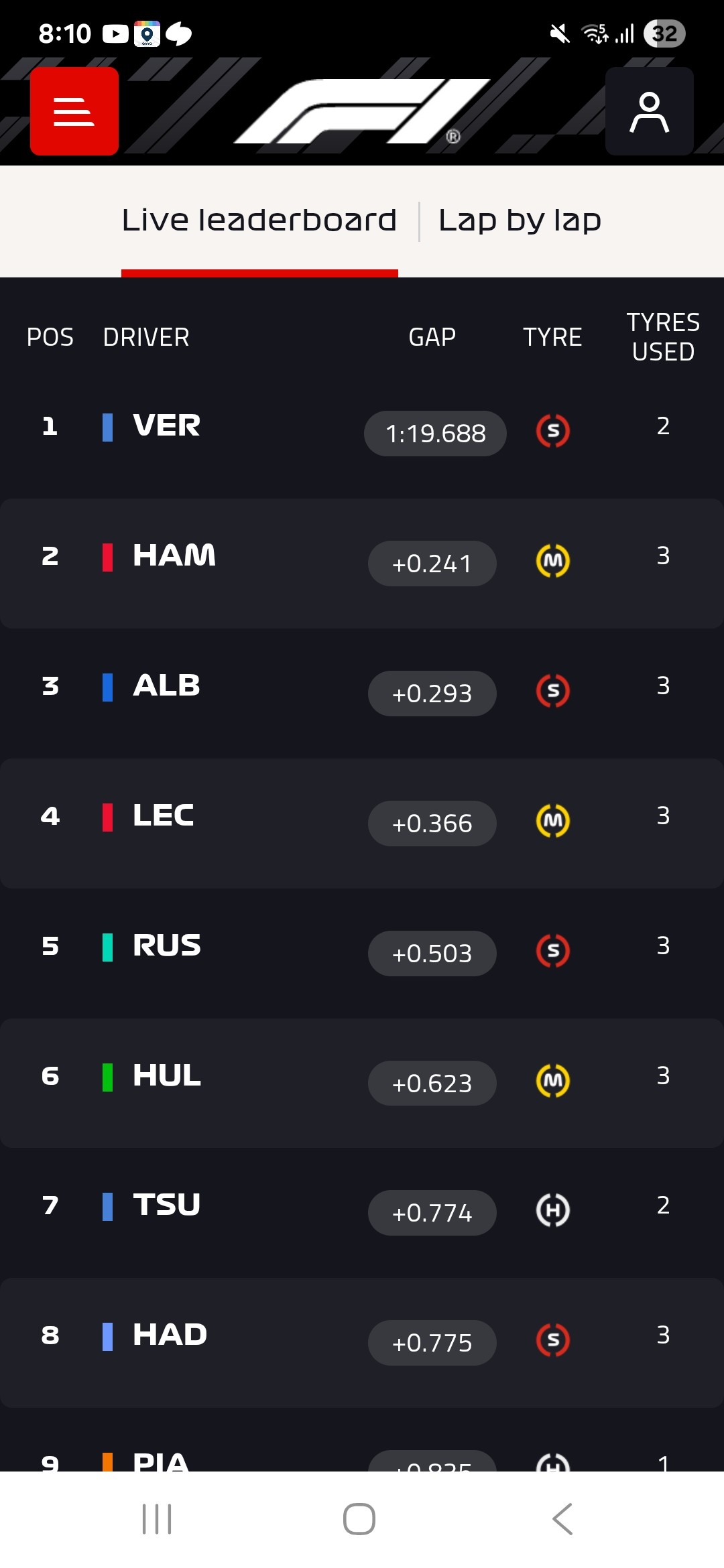Image resolution: width=724 pixels, height=1568 pixels.
Task: Open the Android recent apps button
Action: click(x=157, y=1518)
